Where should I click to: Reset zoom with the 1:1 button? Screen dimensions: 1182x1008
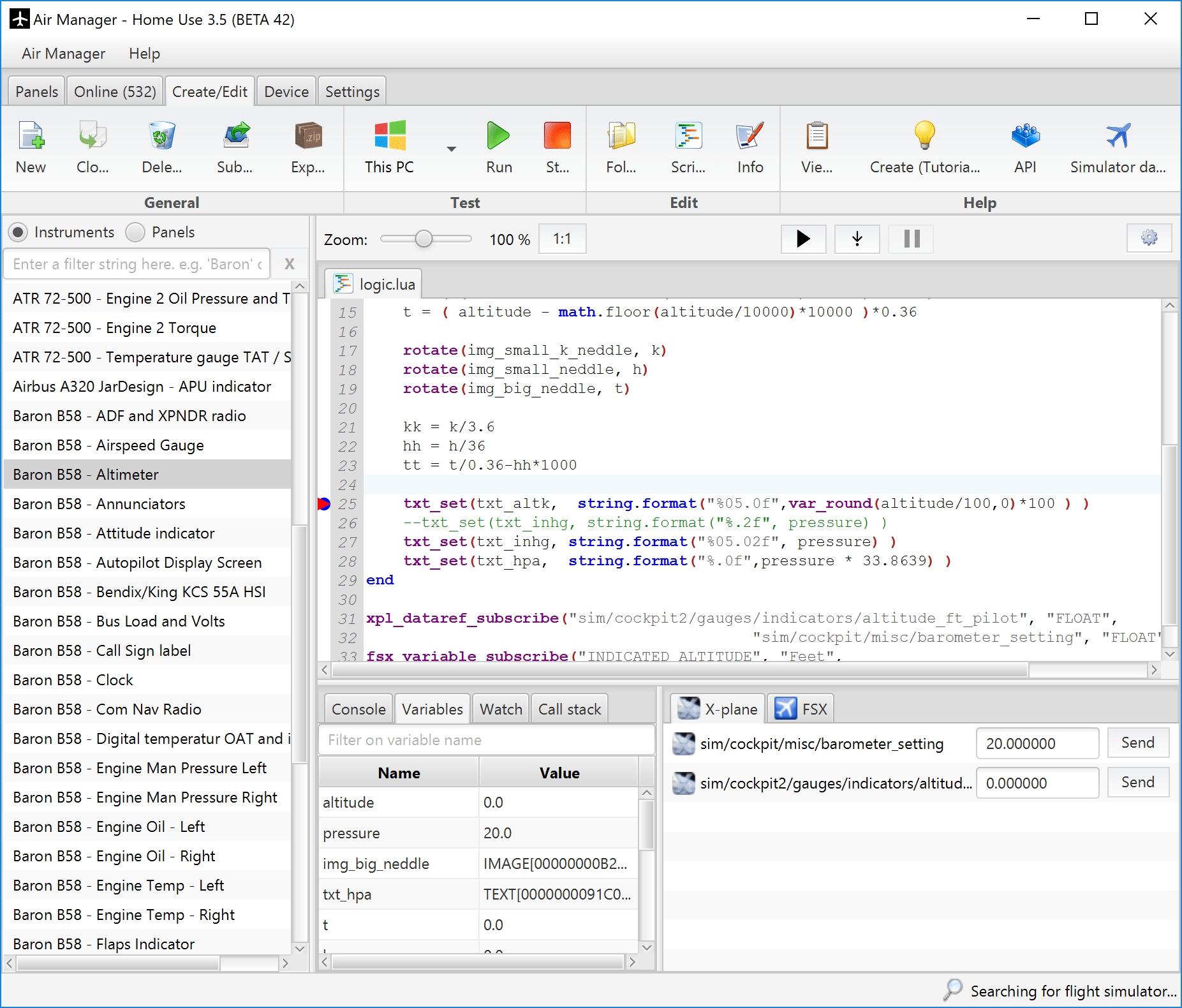pos(562,239)
